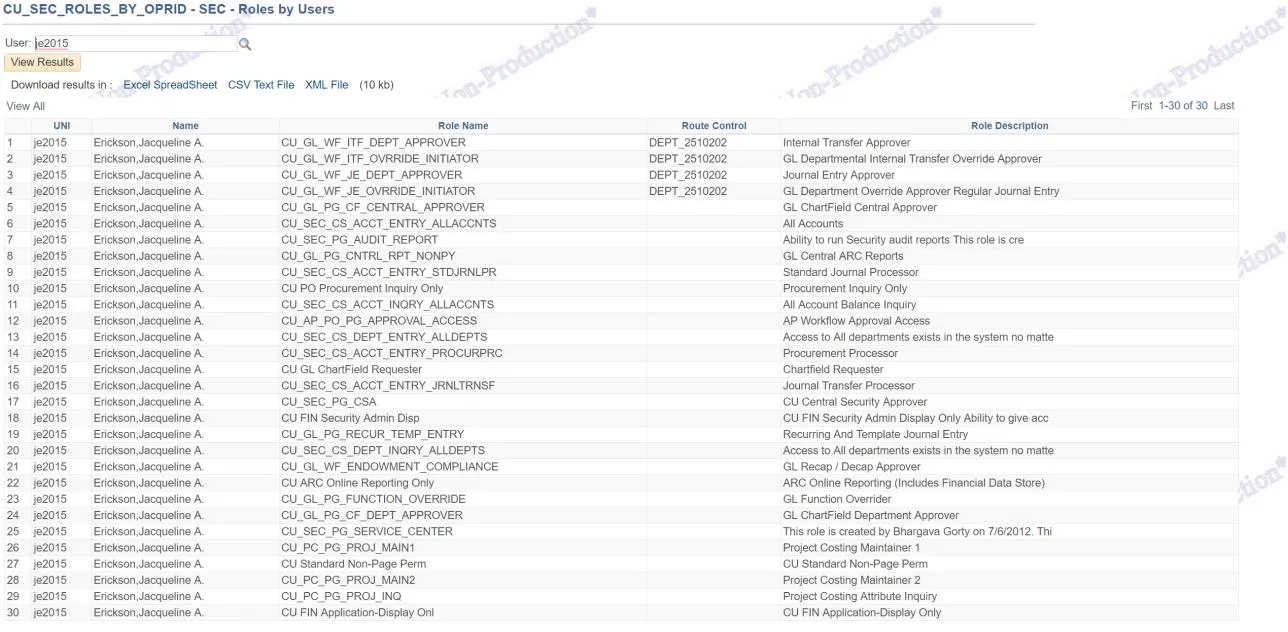
Task: Sort by the Route Control column header
Action: (714, 126)
